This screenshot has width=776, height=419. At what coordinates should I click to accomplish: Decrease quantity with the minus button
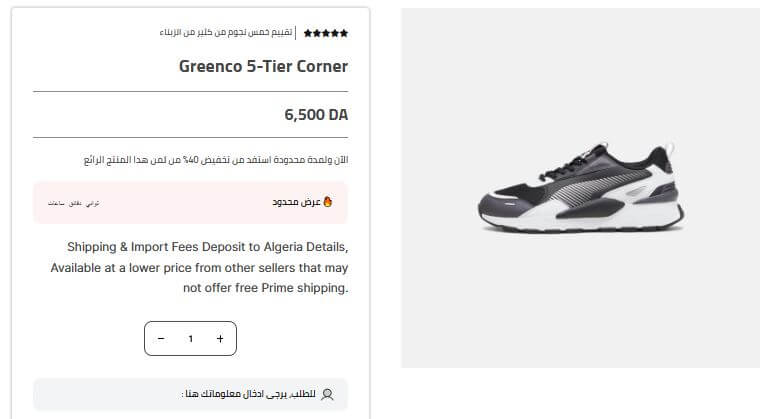[x=161, y=339]
